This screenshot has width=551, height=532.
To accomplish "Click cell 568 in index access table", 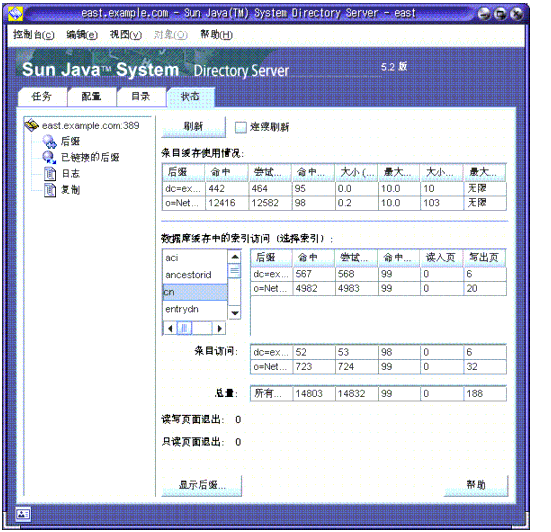I will (x=357, y=274).
